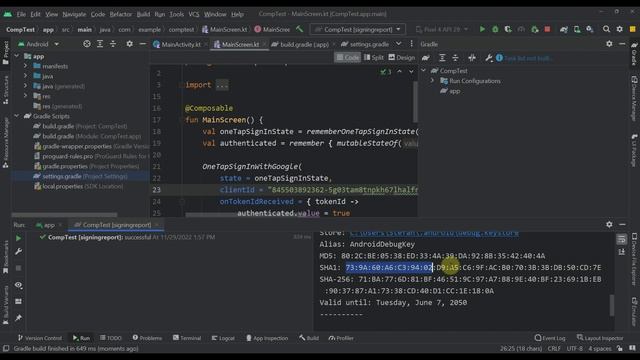Image resolution: width=640 pixels, height=360 pixels.
Task: Open the File menu
Action: (x=21, y=14)
